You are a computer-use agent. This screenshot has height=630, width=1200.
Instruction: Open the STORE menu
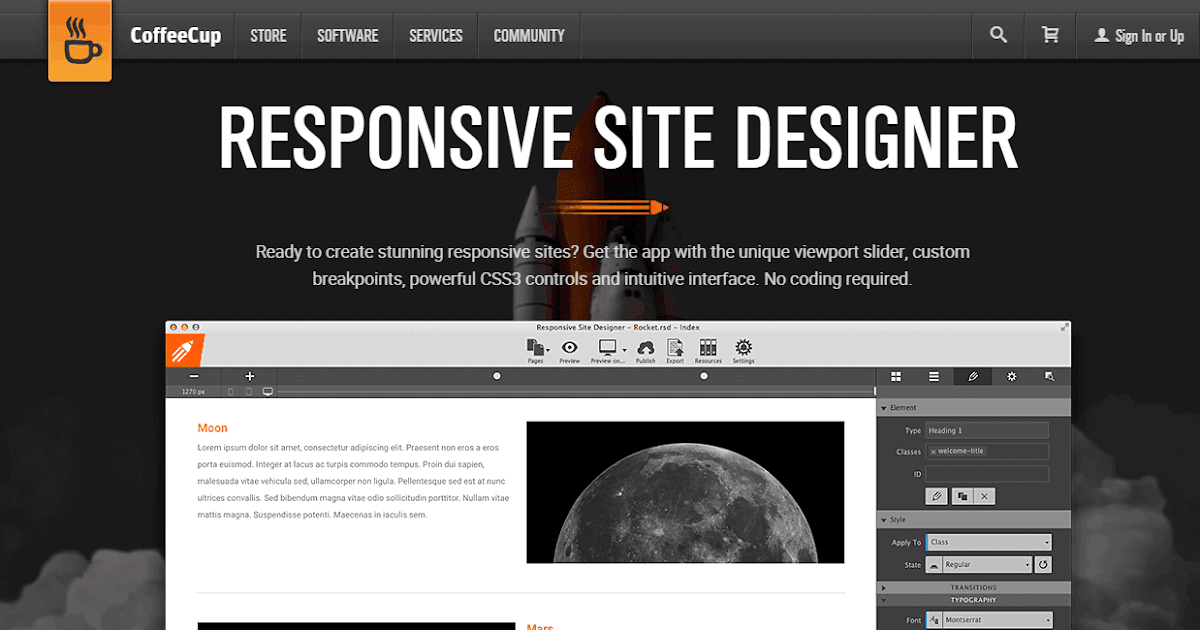tap(268, 36)
